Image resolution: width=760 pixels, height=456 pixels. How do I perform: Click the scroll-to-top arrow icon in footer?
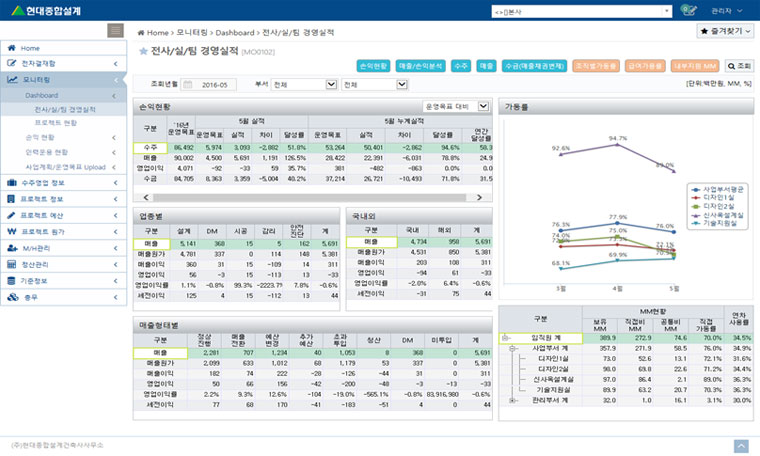pyautogui.click(x=741, y=444)
